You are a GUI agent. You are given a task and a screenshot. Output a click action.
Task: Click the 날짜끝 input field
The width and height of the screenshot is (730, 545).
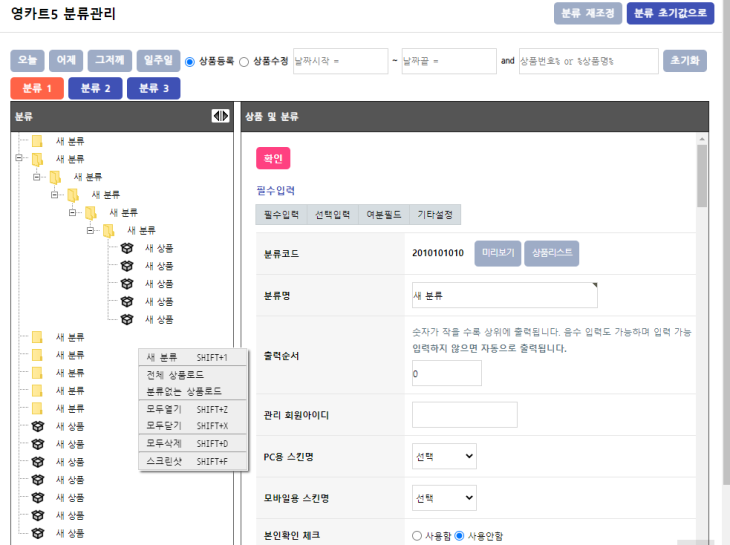449,61
